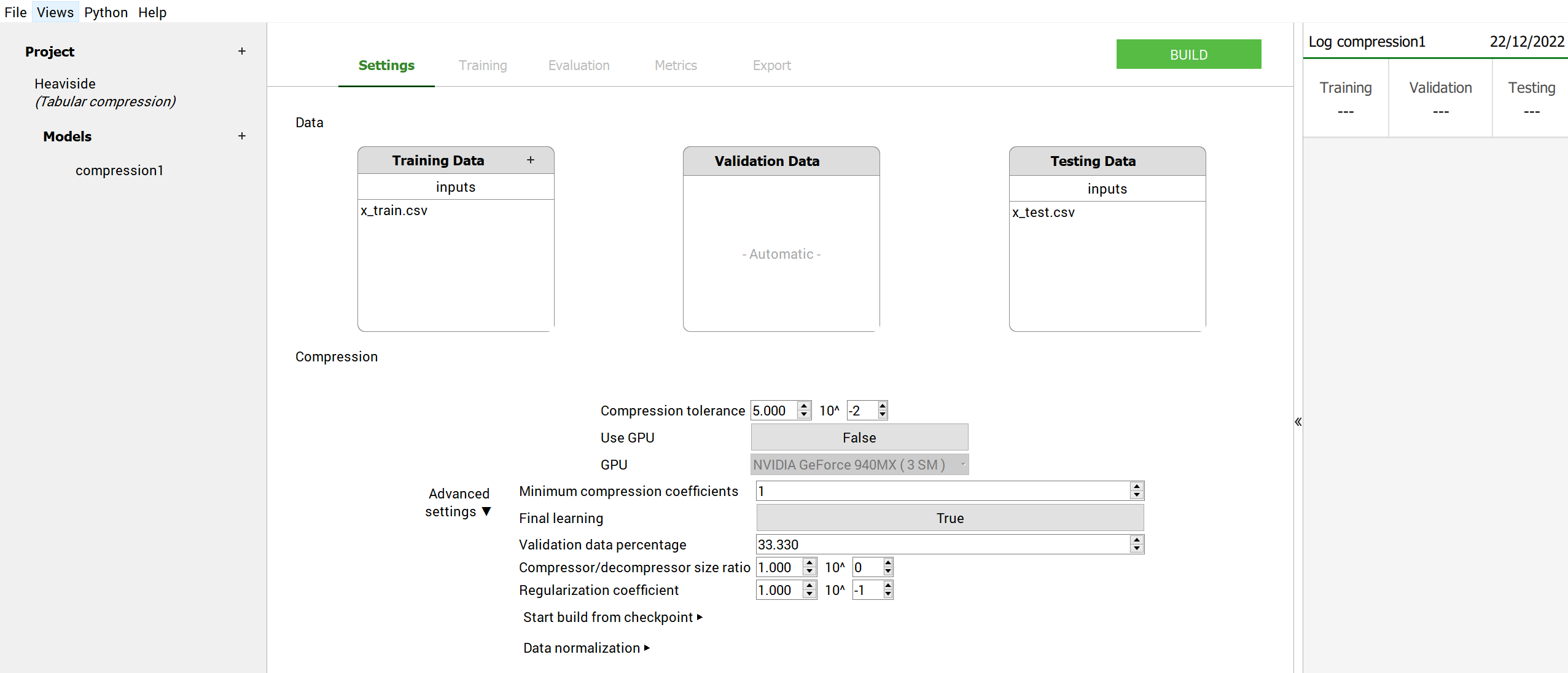Decrease size ratio mantissa value
The height and width of the screenshot is (673, 1568).
[x=809, y=572]
